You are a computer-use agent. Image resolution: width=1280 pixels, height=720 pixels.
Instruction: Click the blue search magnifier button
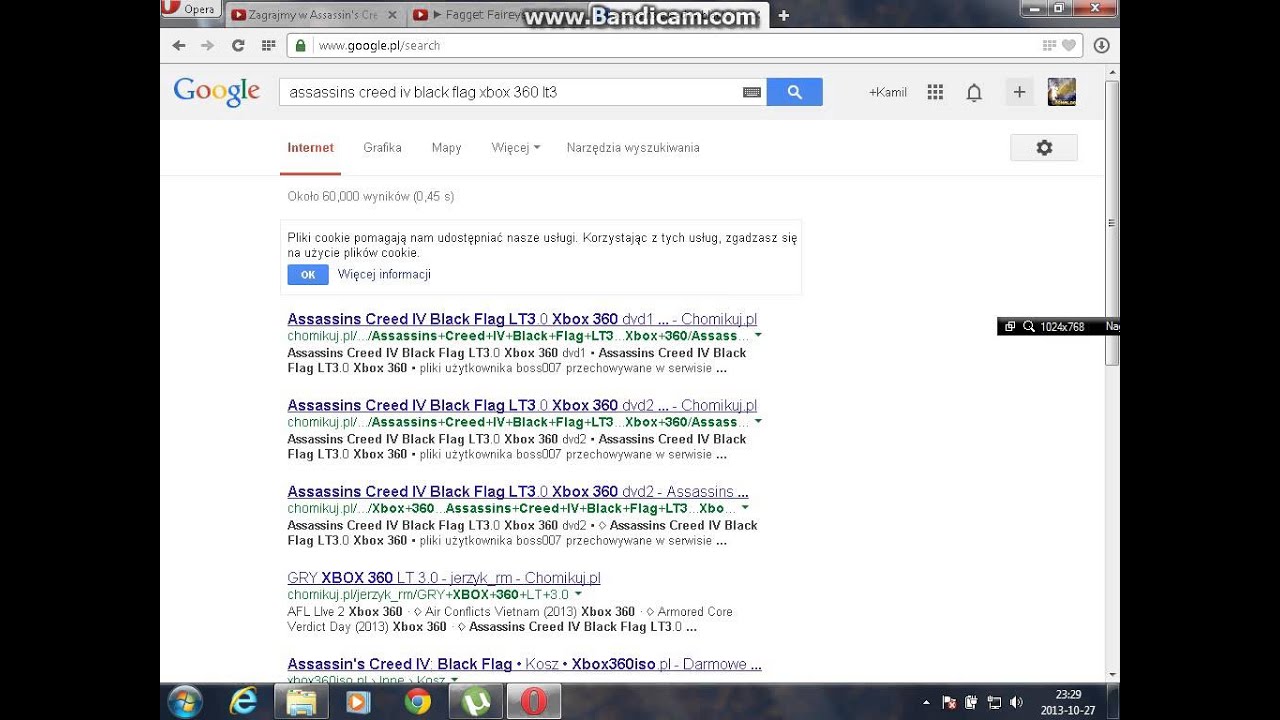[x=795, y=92]
